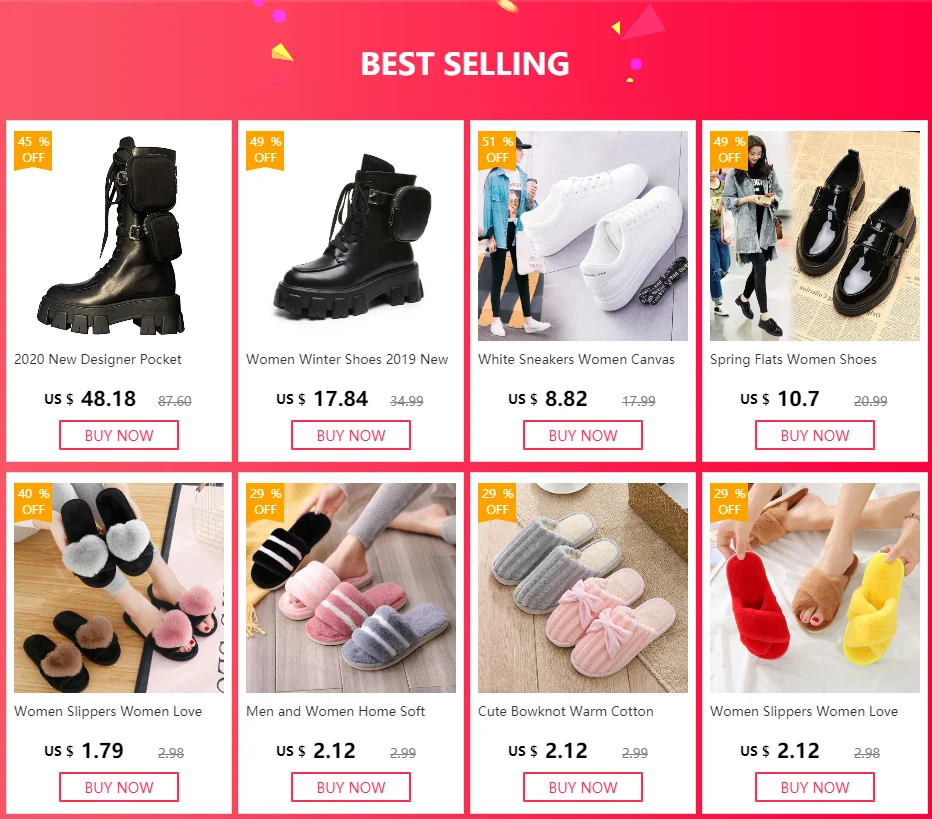Click BUY NOW for $17.84 winter shoes

(351, 435)
